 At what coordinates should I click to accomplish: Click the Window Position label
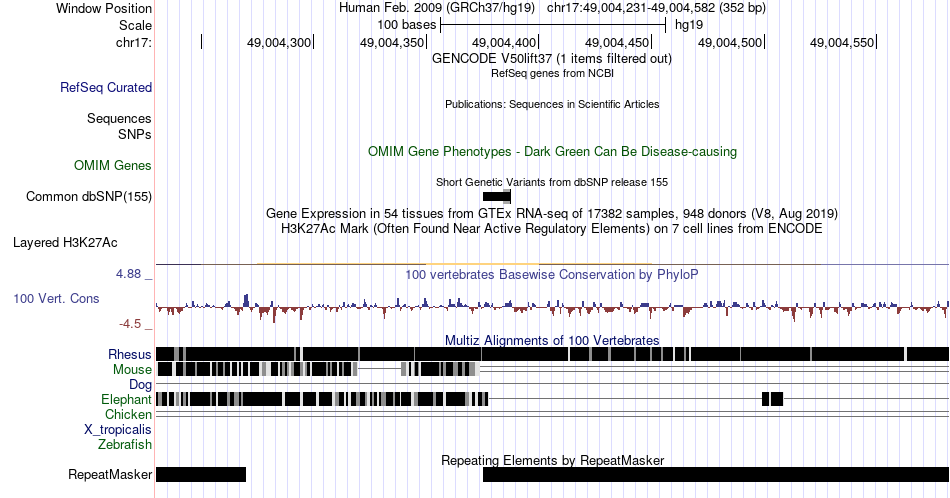coord(104,8)
